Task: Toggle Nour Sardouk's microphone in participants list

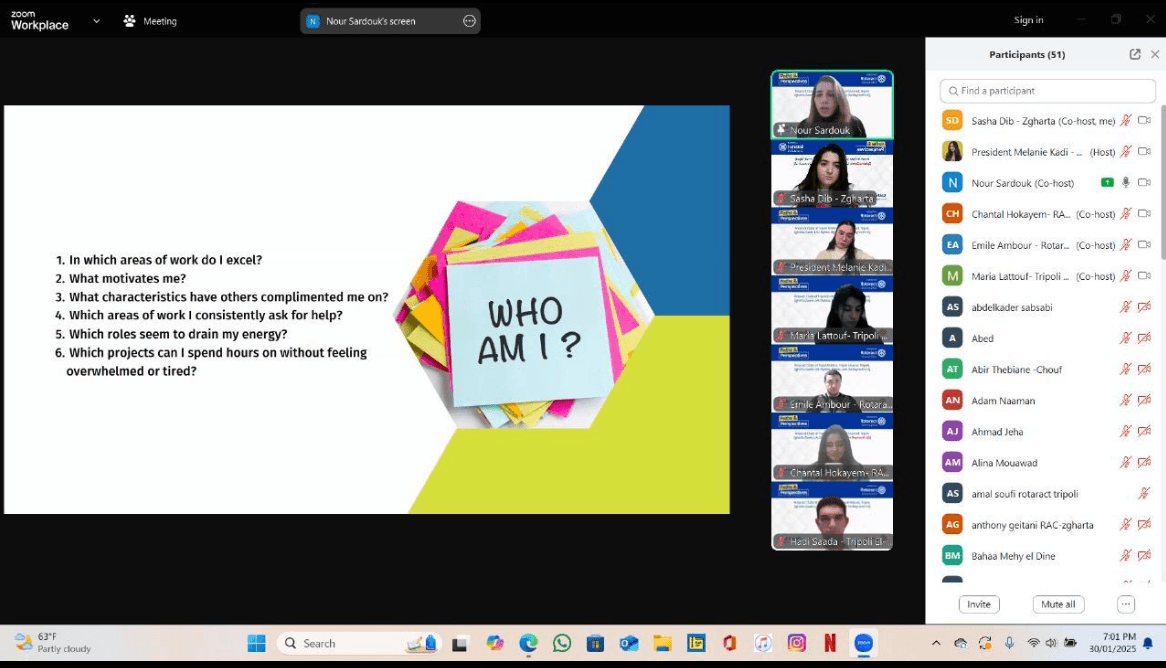Action: [1126, 183]
